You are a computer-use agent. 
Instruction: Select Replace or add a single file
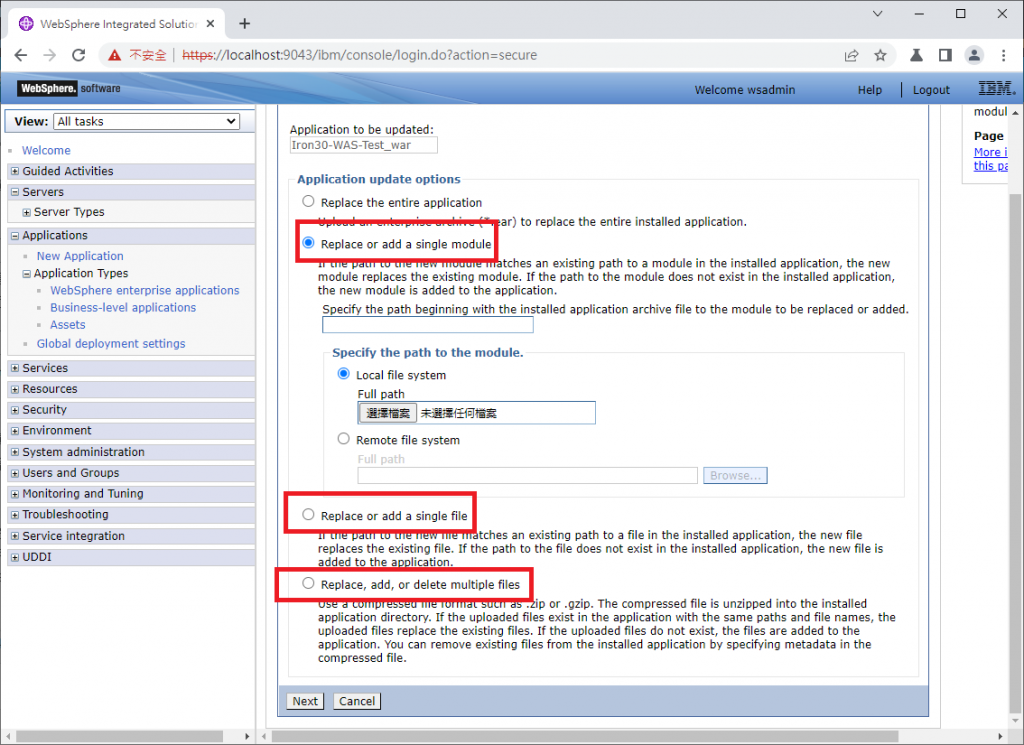(308, 515)
